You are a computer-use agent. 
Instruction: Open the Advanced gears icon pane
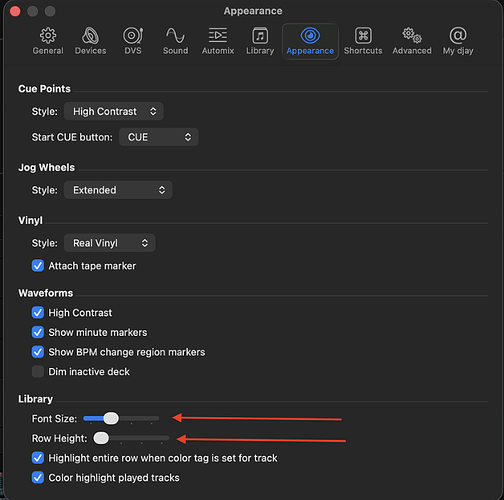[412, 35]
